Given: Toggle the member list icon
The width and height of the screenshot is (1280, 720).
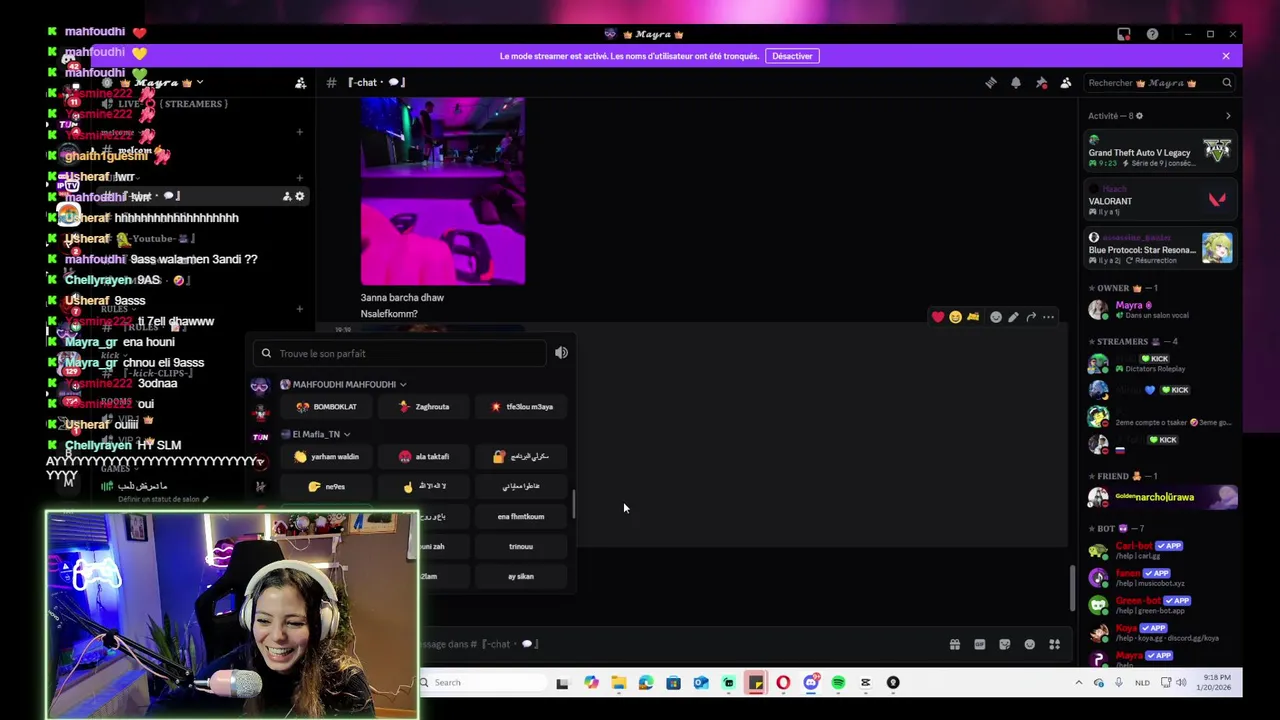Looking at the screenshot, I should [1066, 83].
